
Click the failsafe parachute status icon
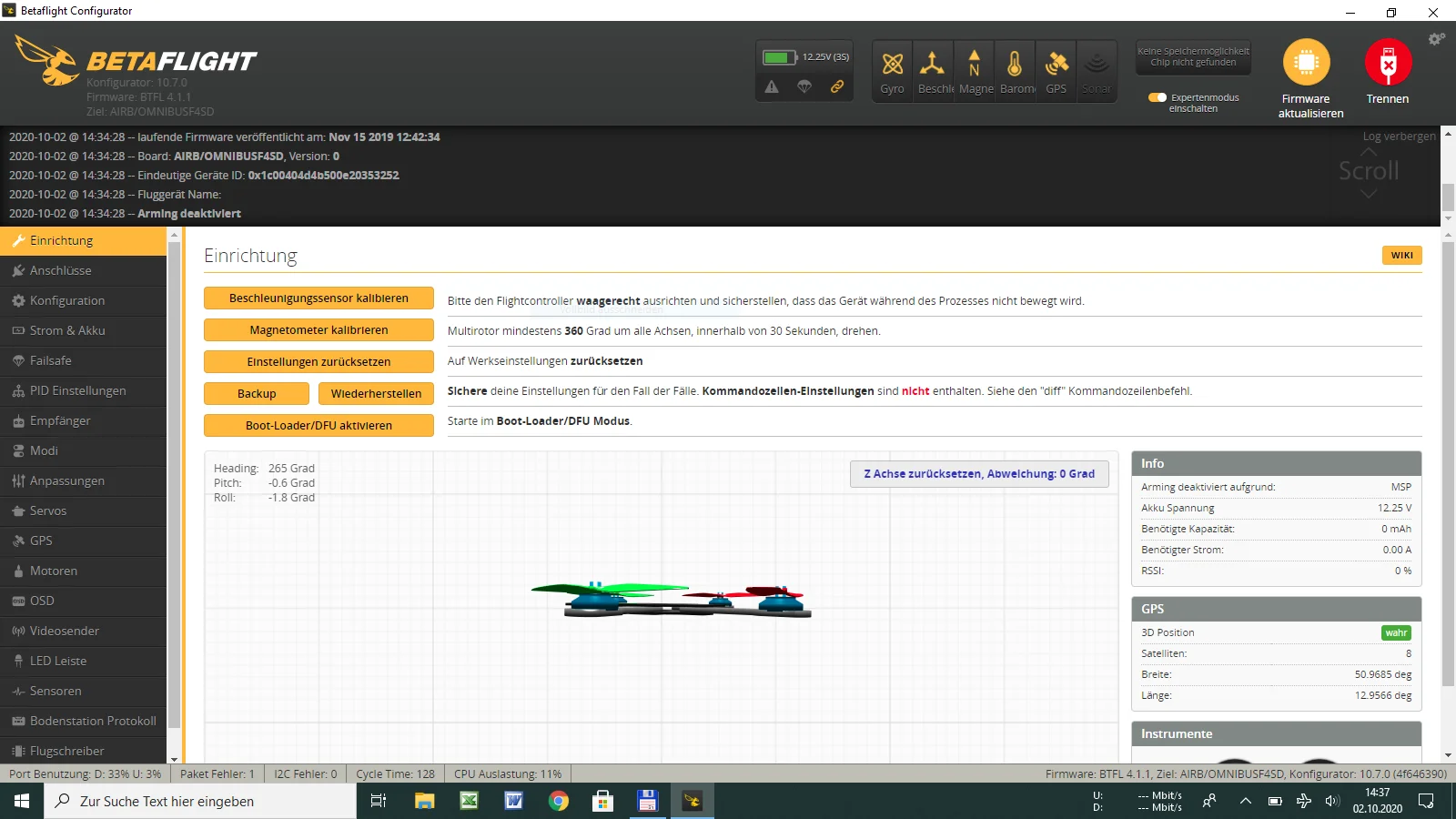pos(804,87)
